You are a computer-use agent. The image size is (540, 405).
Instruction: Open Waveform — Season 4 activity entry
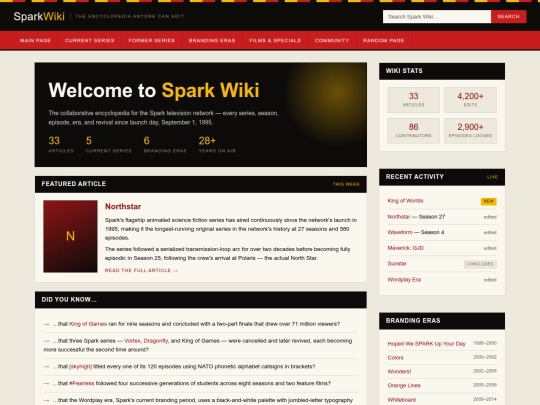[x=416, y=232]
